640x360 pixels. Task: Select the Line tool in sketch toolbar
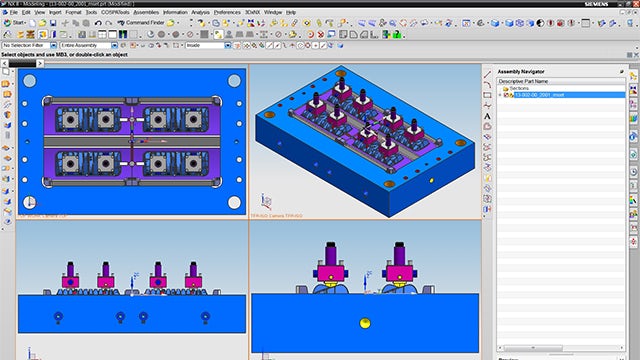(487, 75)
